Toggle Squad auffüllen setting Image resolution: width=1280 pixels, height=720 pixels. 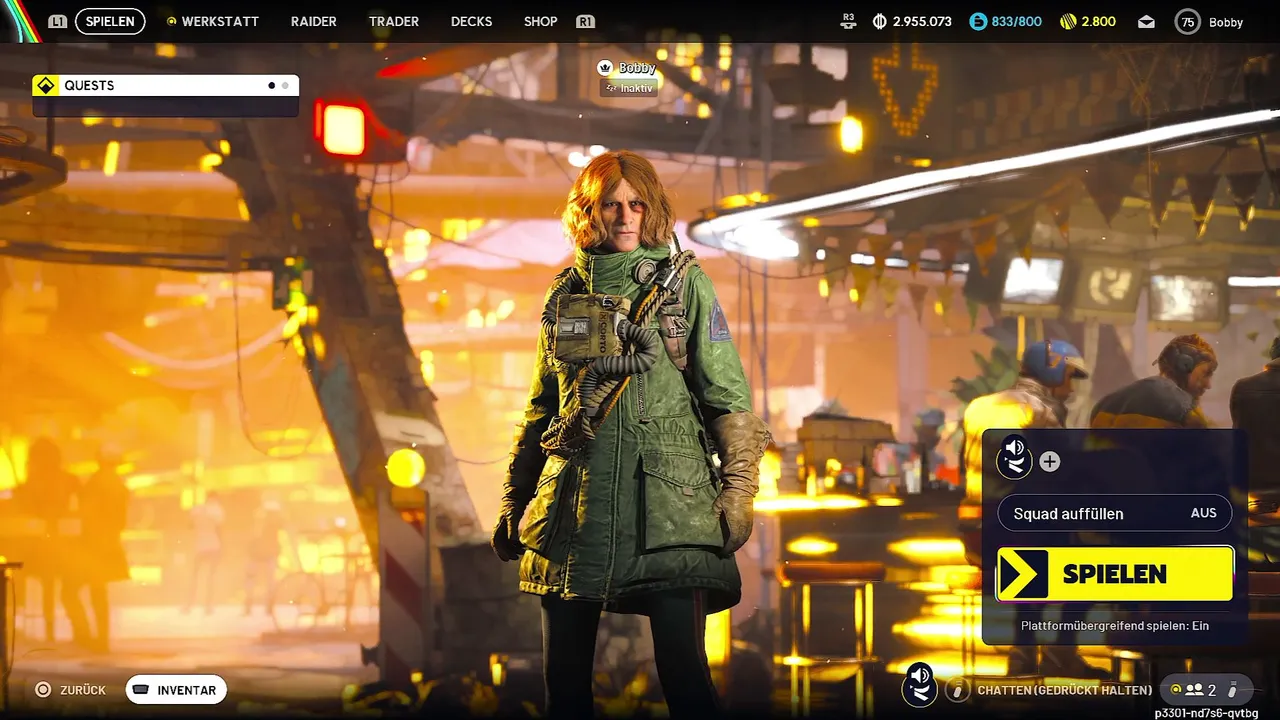[x=1115, y=513]
